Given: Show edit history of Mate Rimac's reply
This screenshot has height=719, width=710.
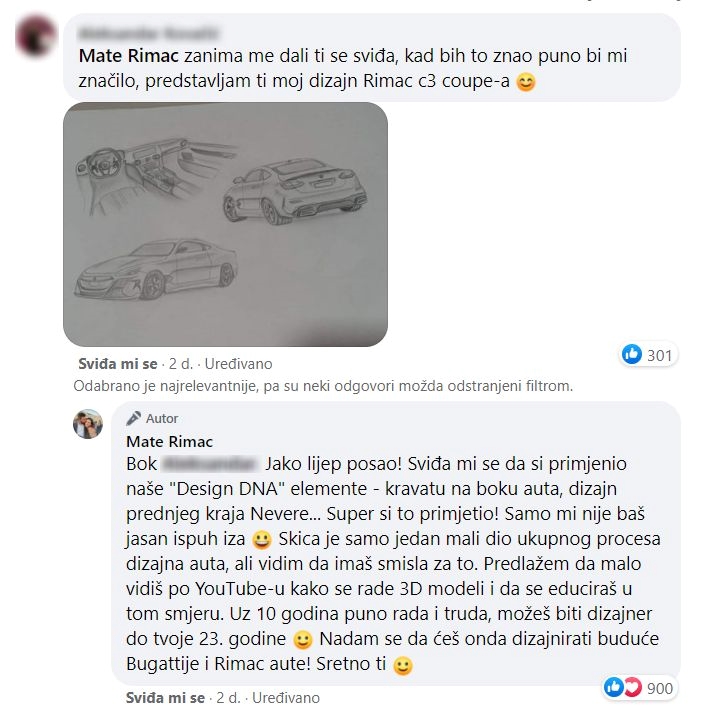Looking at the screenshot, I should click(x=286, y=697).
